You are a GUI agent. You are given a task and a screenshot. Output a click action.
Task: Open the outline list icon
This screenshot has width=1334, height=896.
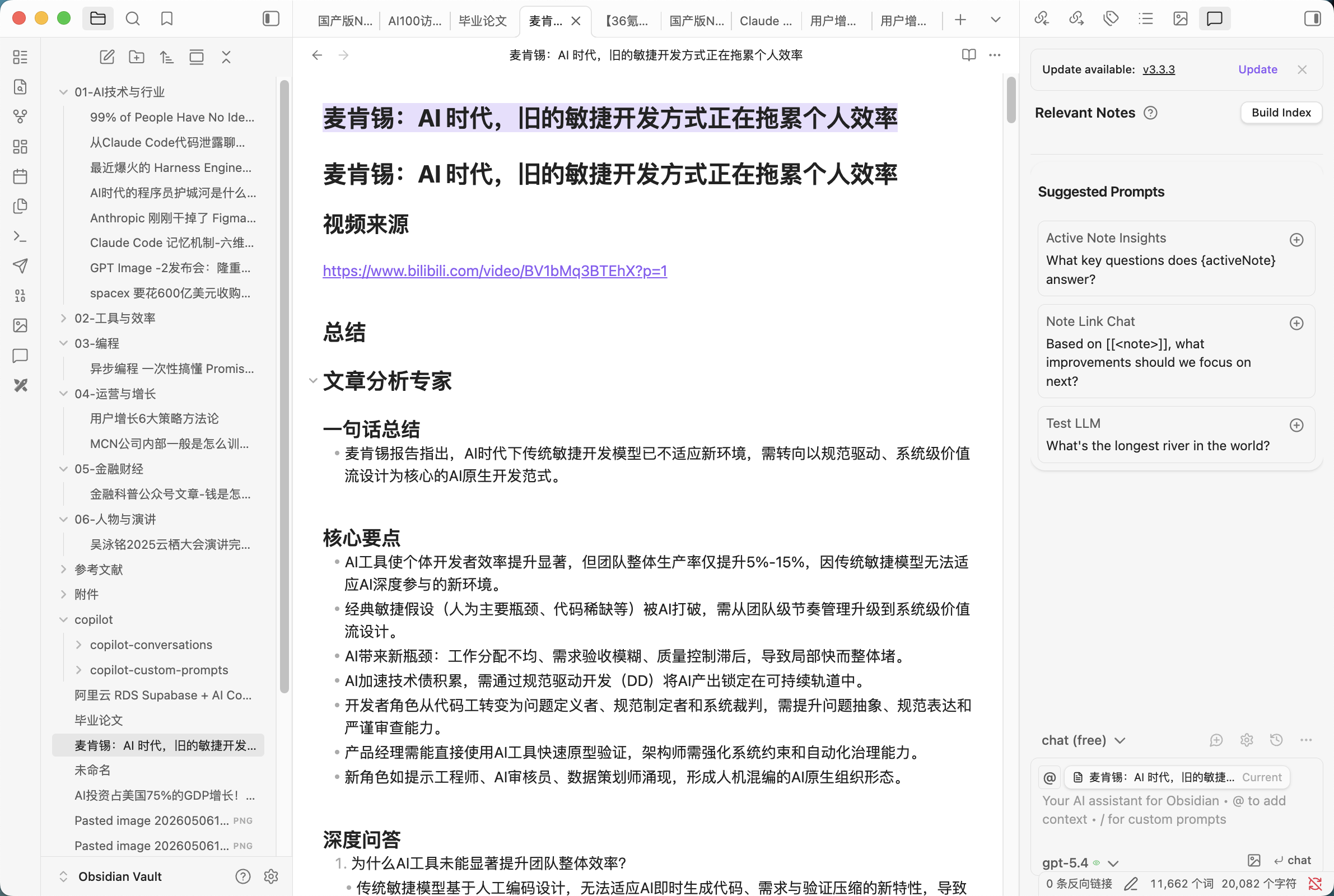(x=1145, y=19)
